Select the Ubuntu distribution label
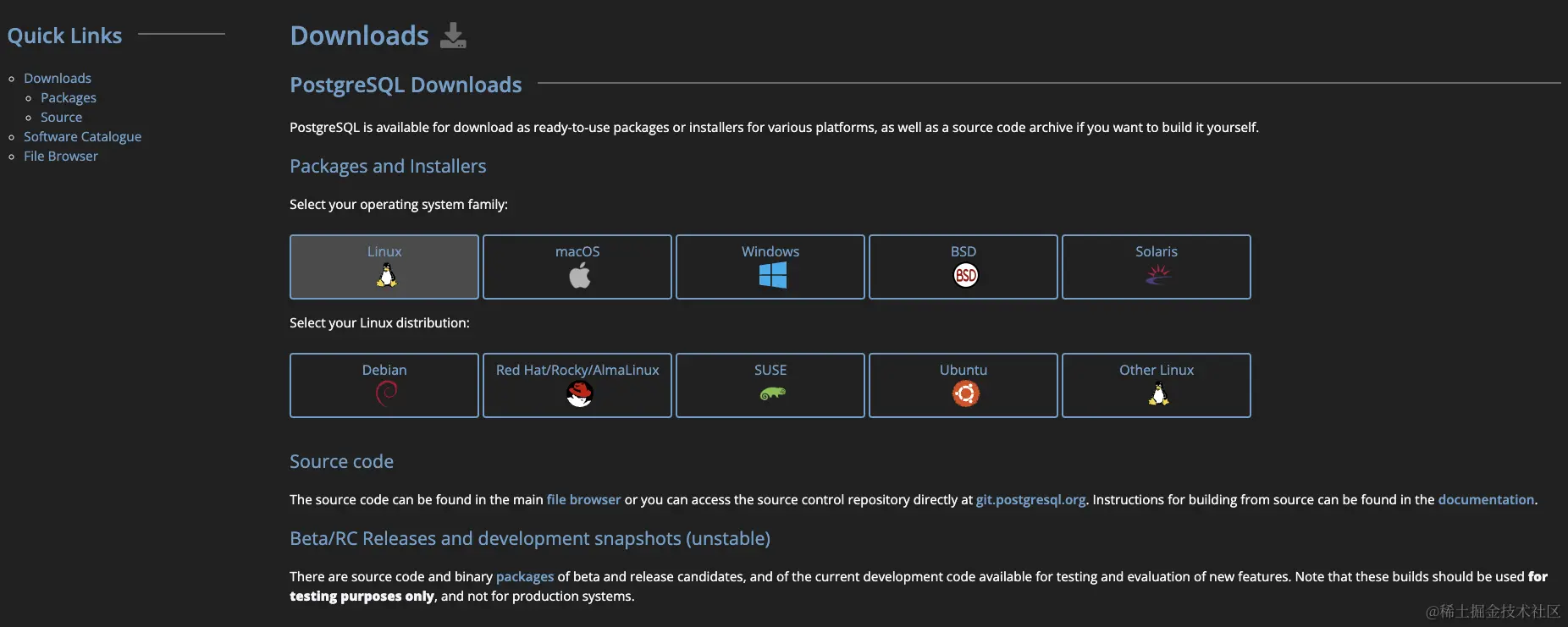Screen dimensions: 1568x627 pos(963,370)
